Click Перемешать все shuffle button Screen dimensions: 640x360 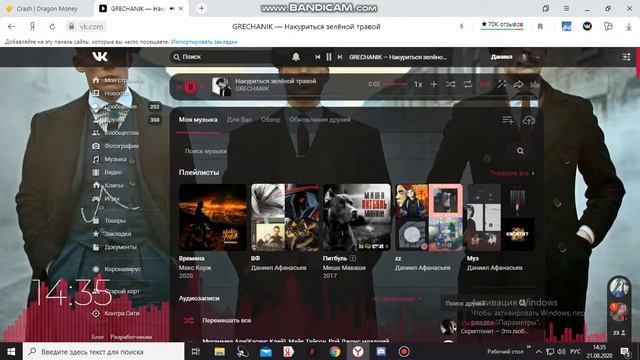(227, 320)
